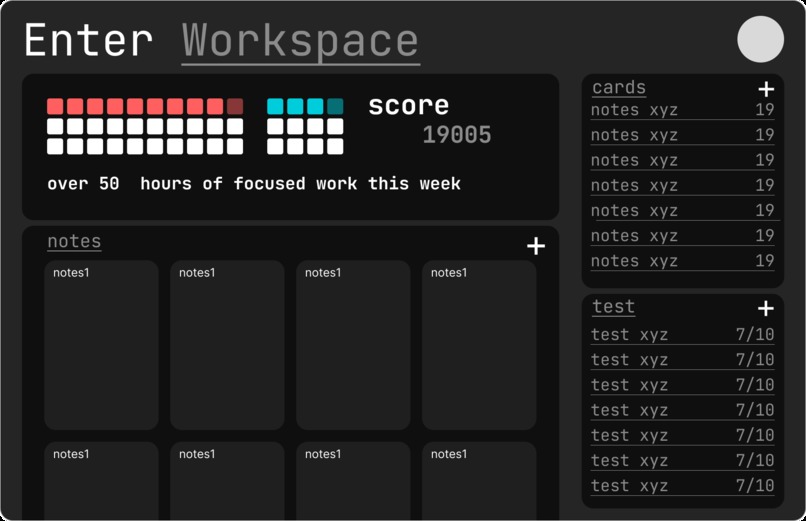Open the first 'notes xyz' row in cards list
806x521 pixels.
(683, 110)
